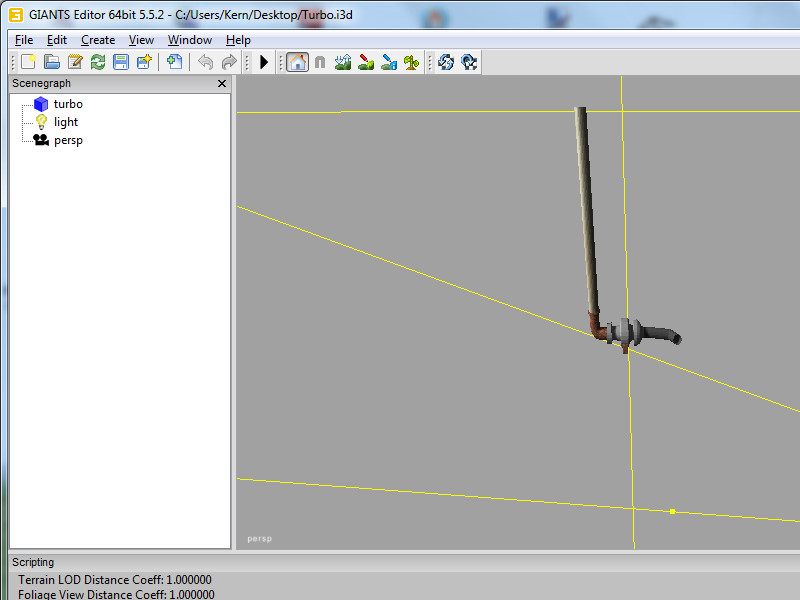Toggle the magnet snap icon

click(x=320, y=62)
